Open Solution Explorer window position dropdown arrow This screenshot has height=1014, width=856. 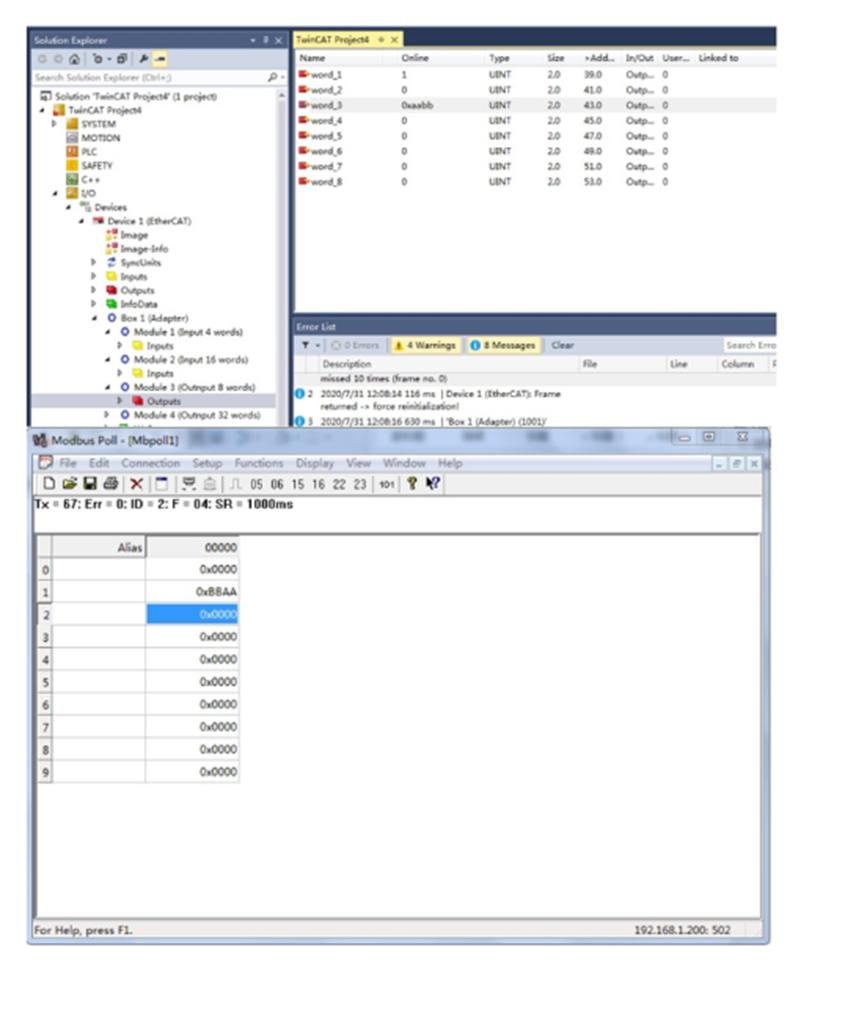pyautogui.click(x=253, y=40)
